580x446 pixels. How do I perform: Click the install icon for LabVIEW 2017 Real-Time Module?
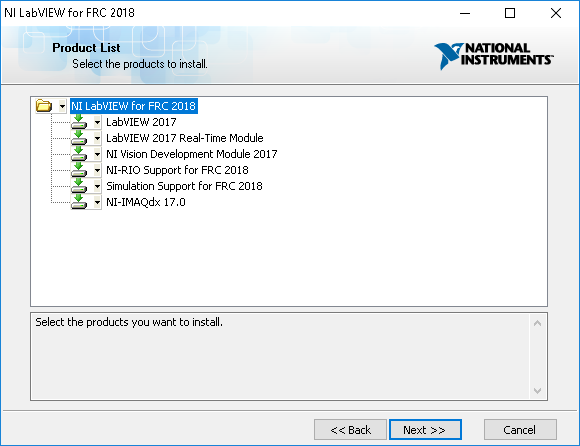click(x=79, y=138)
